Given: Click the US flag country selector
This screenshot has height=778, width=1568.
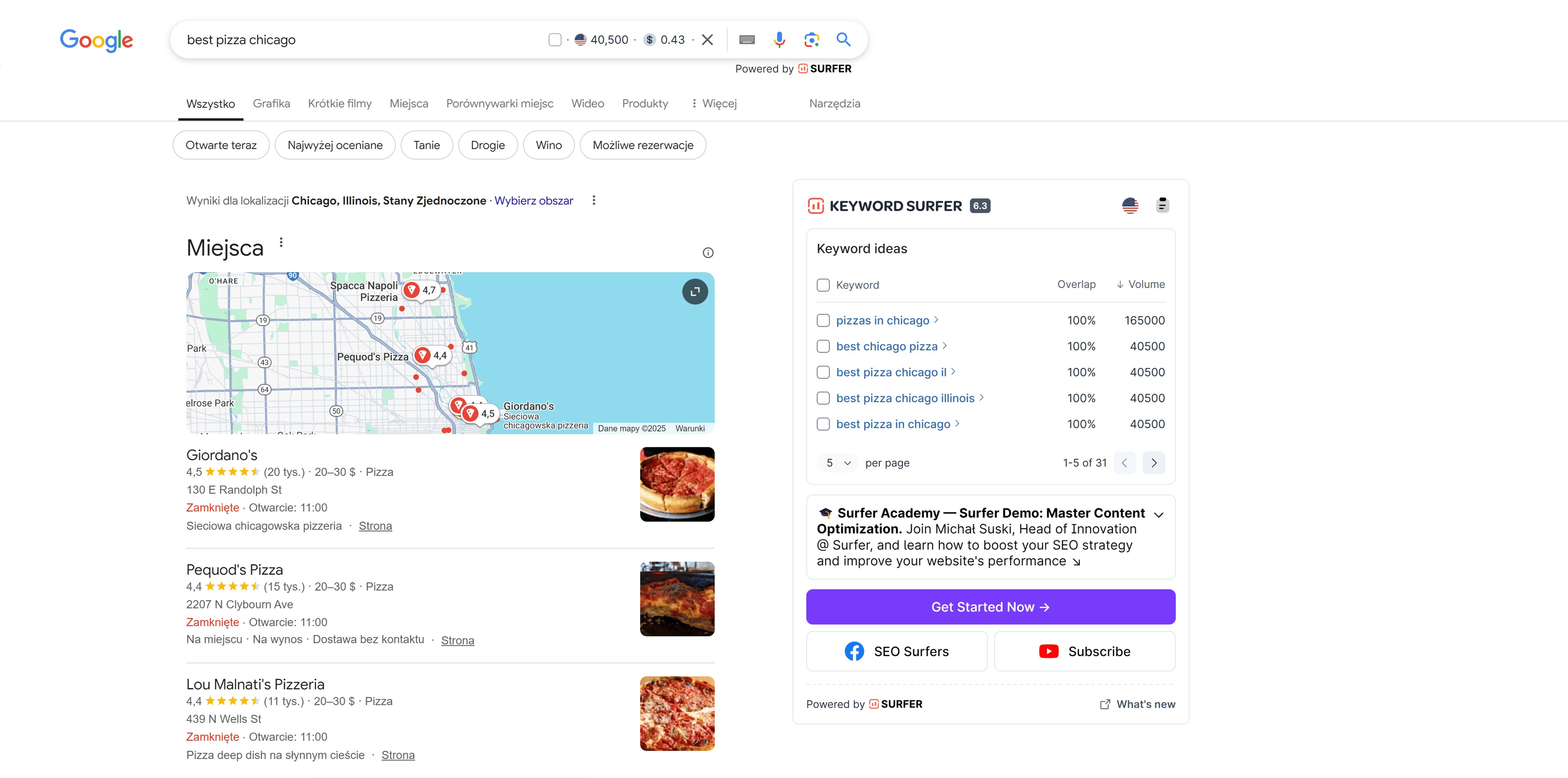Looking at the screenshot, I should (1130, 206).
